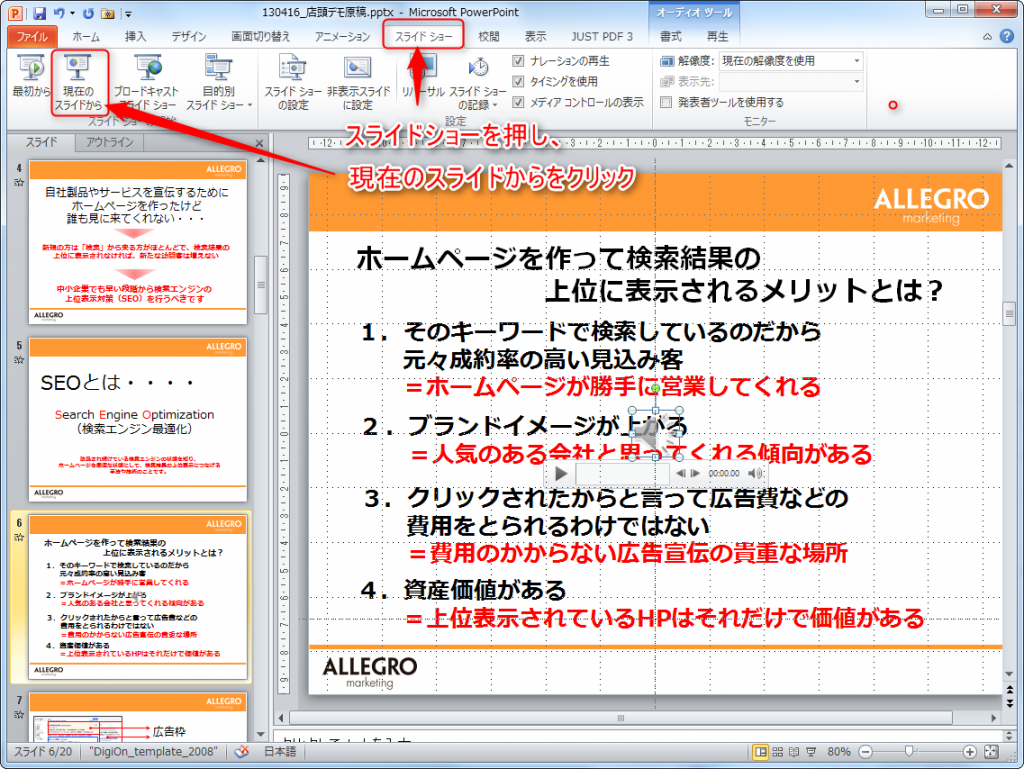Image resolution: width=1024 pixels, height=769 pixels.
Task: Switch to the 表示 ribbon tab
Action: pyautogui.click(x=536, y=37)
